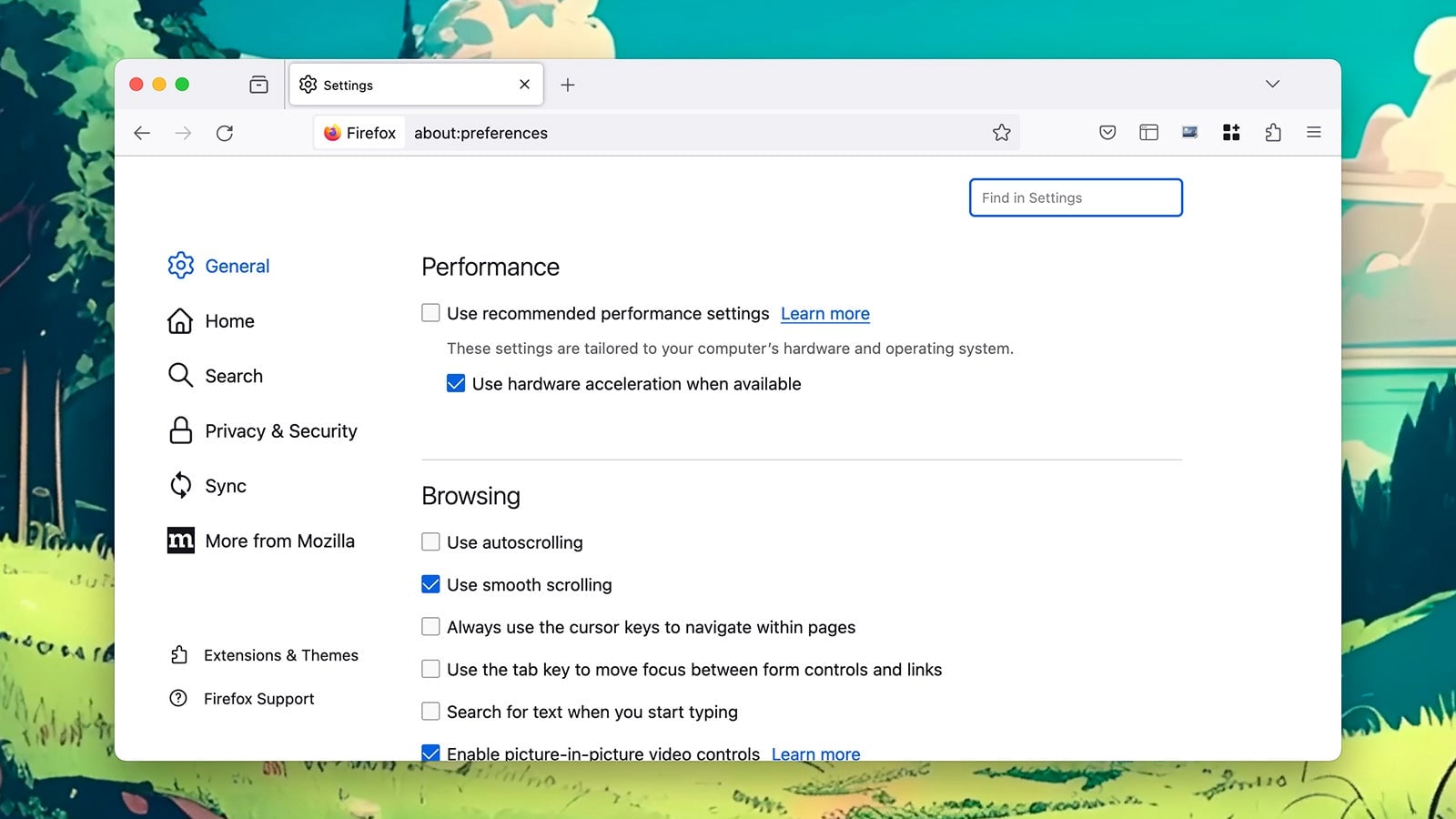Uncheck Use smooth scrolling
The image size is (1456, 819).
pyautogui.click(x=430, y=584)
